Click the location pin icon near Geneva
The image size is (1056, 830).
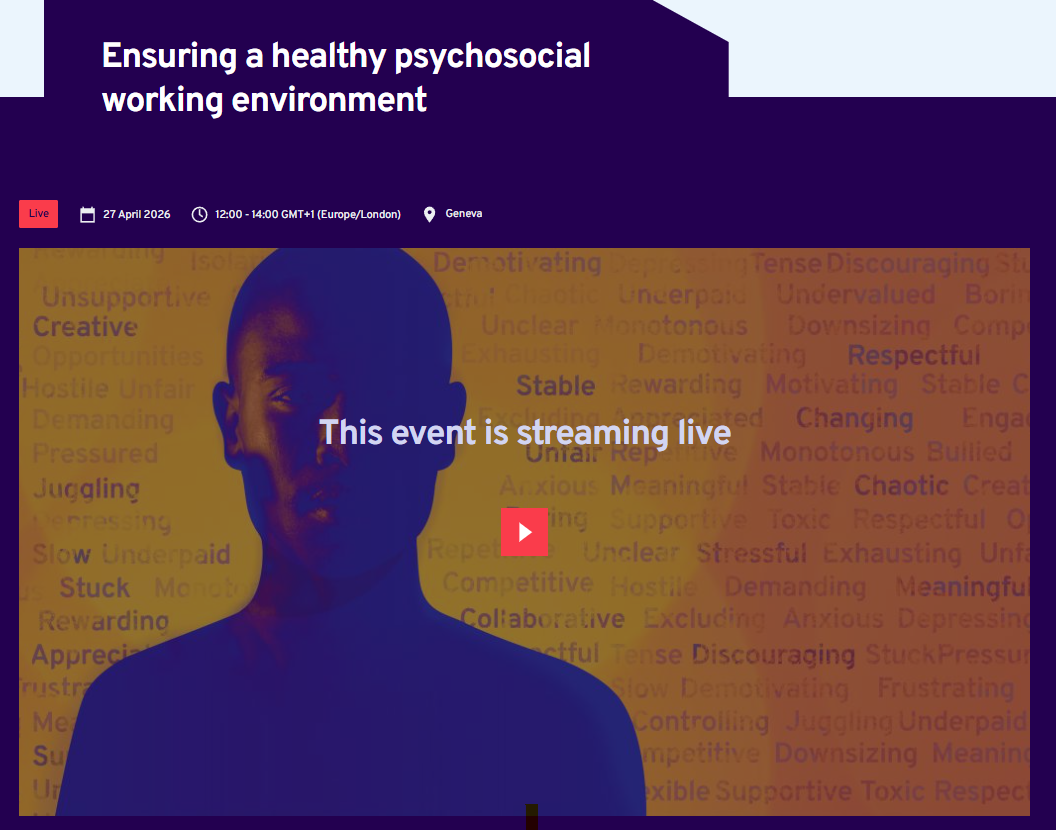click(429, 214)
